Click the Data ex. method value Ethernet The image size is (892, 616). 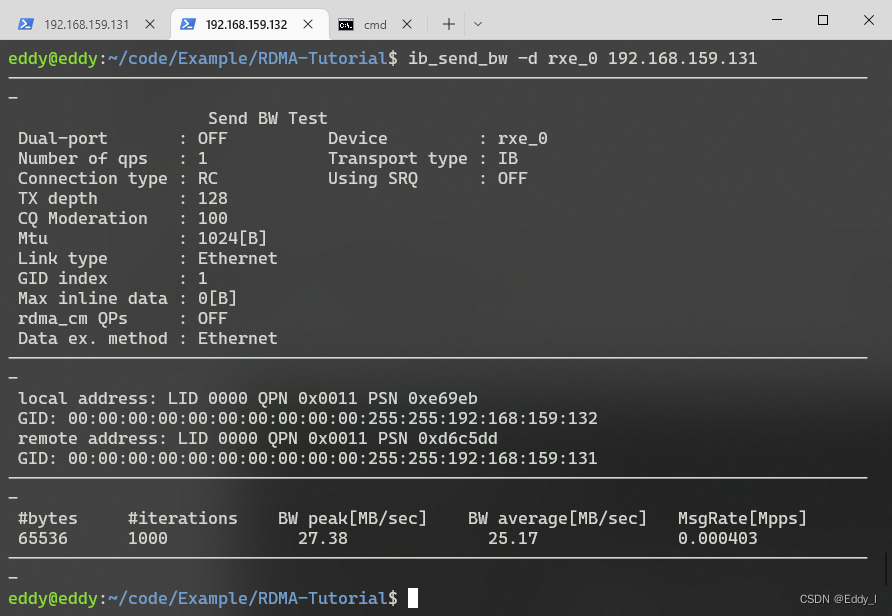[237, 338]
